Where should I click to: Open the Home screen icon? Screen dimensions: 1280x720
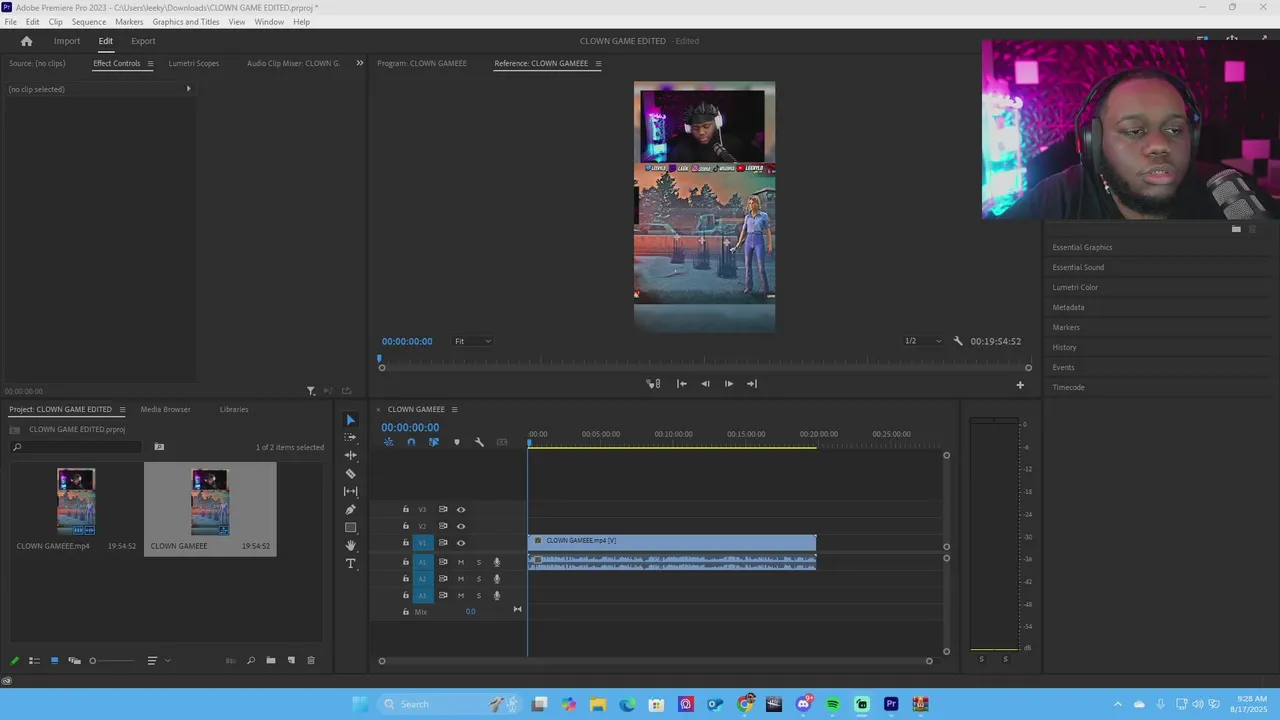click(26, 41)
